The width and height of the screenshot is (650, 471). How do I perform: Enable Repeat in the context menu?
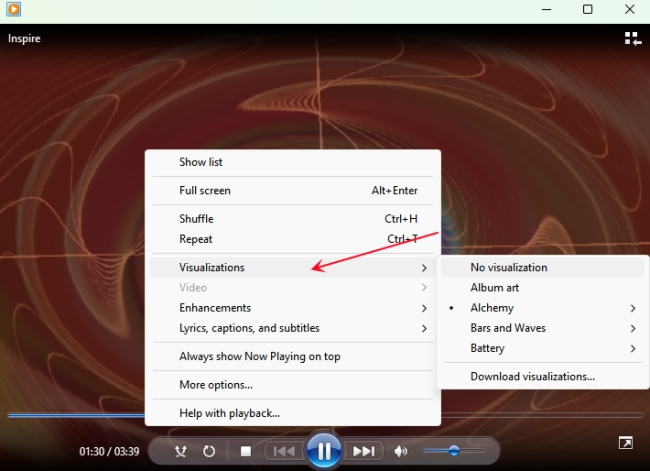293,239
